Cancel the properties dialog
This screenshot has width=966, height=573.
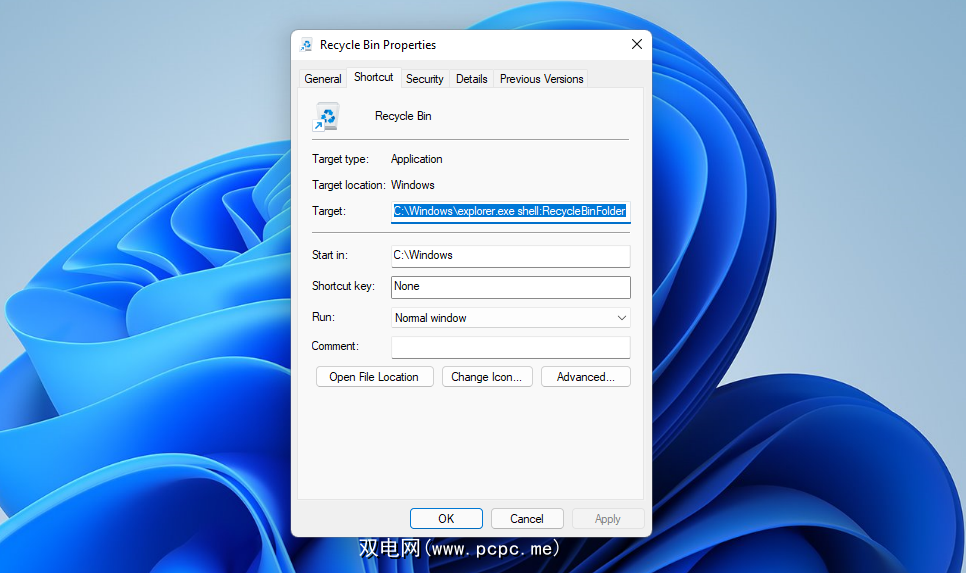point(527,519)
